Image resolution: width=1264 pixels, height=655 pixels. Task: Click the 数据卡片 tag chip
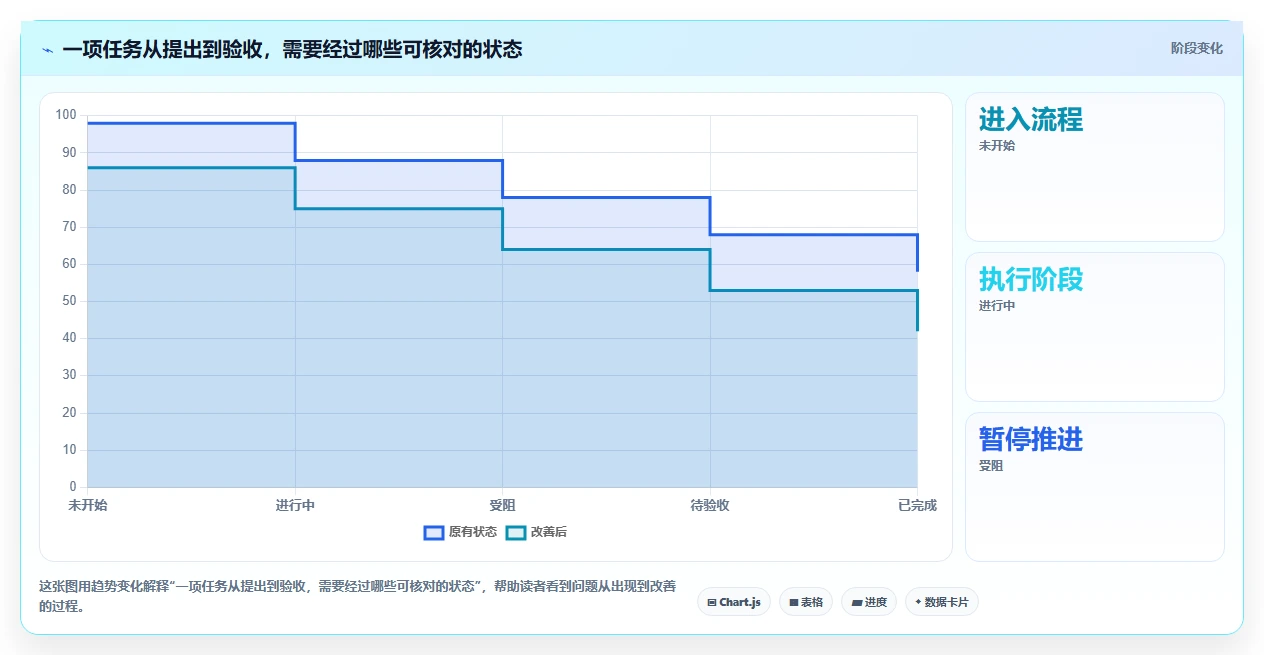tap(941, 602)
